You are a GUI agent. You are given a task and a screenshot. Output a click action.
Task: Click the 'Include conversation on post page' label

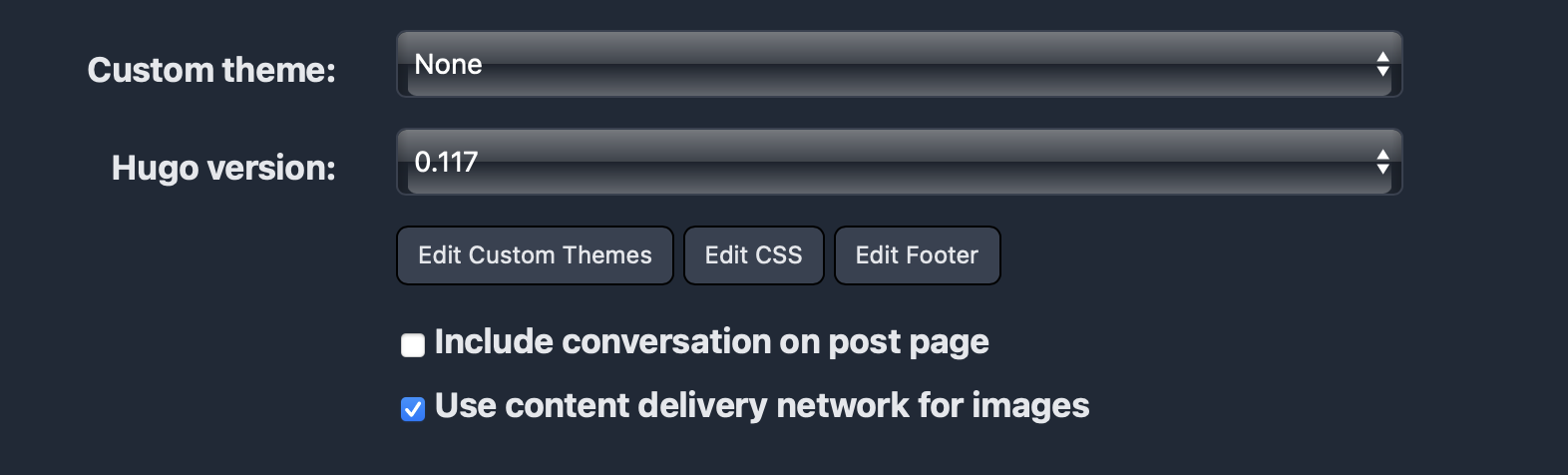[x=712, y=342]
